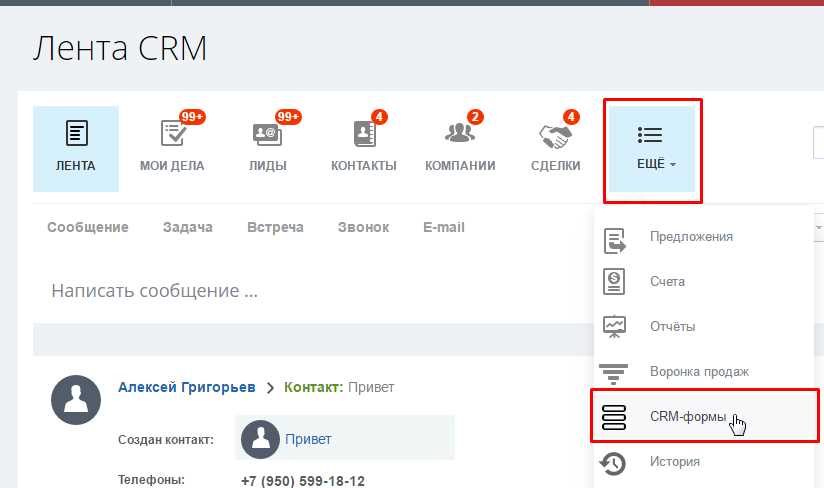Screen dimensions: 824x488
Task: Switch to the Сообщение tab
Action: (x=88, y=227)
